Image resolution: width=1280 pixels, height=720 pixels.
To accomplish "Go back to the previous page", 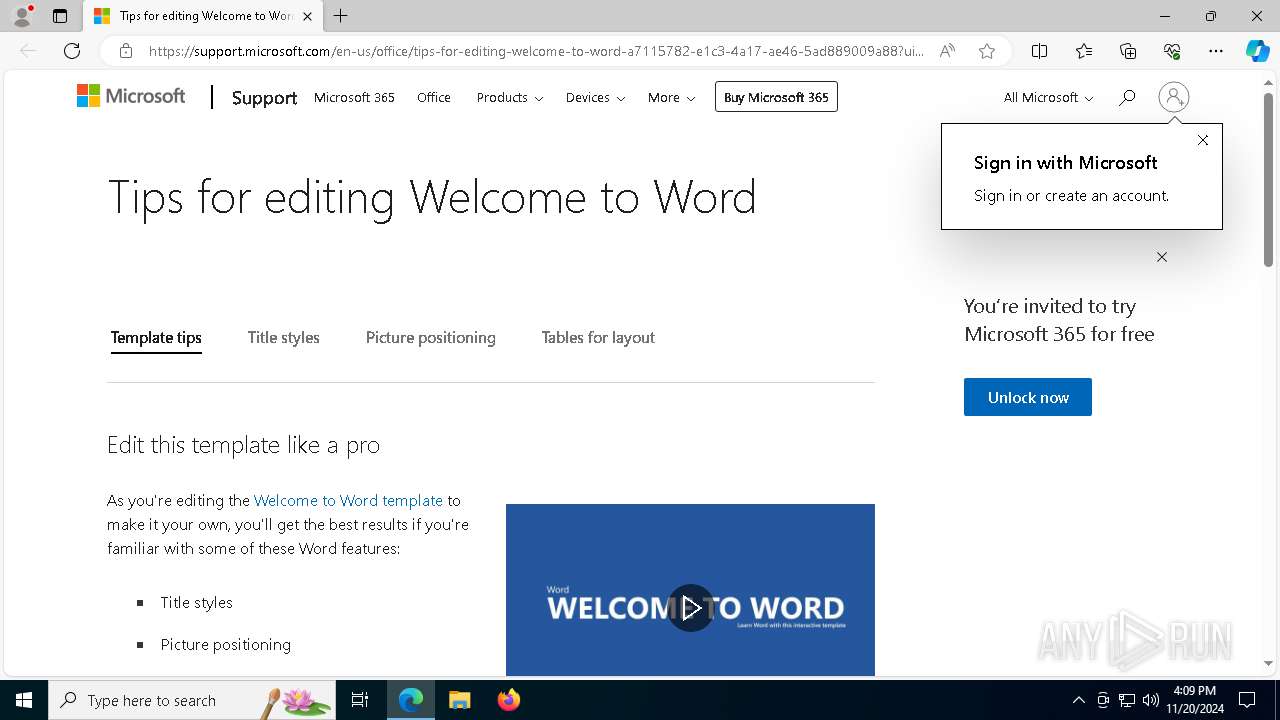I will click(x=28, y=51).
